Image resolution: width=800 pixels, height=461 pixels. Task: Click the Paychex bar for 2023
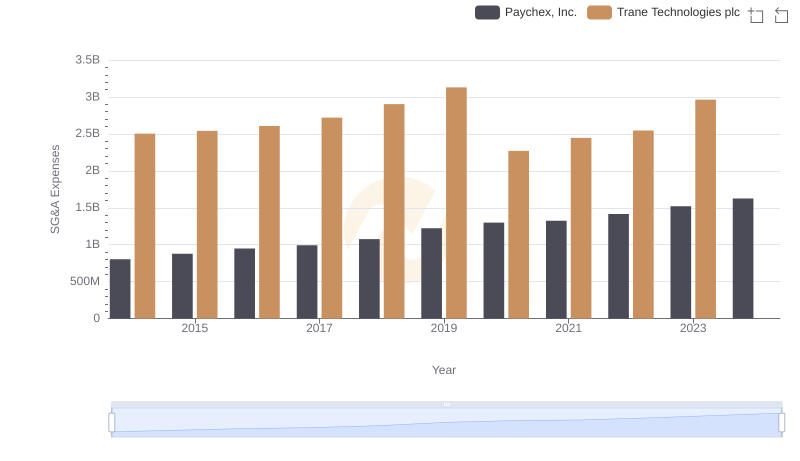tap(681, 263)
